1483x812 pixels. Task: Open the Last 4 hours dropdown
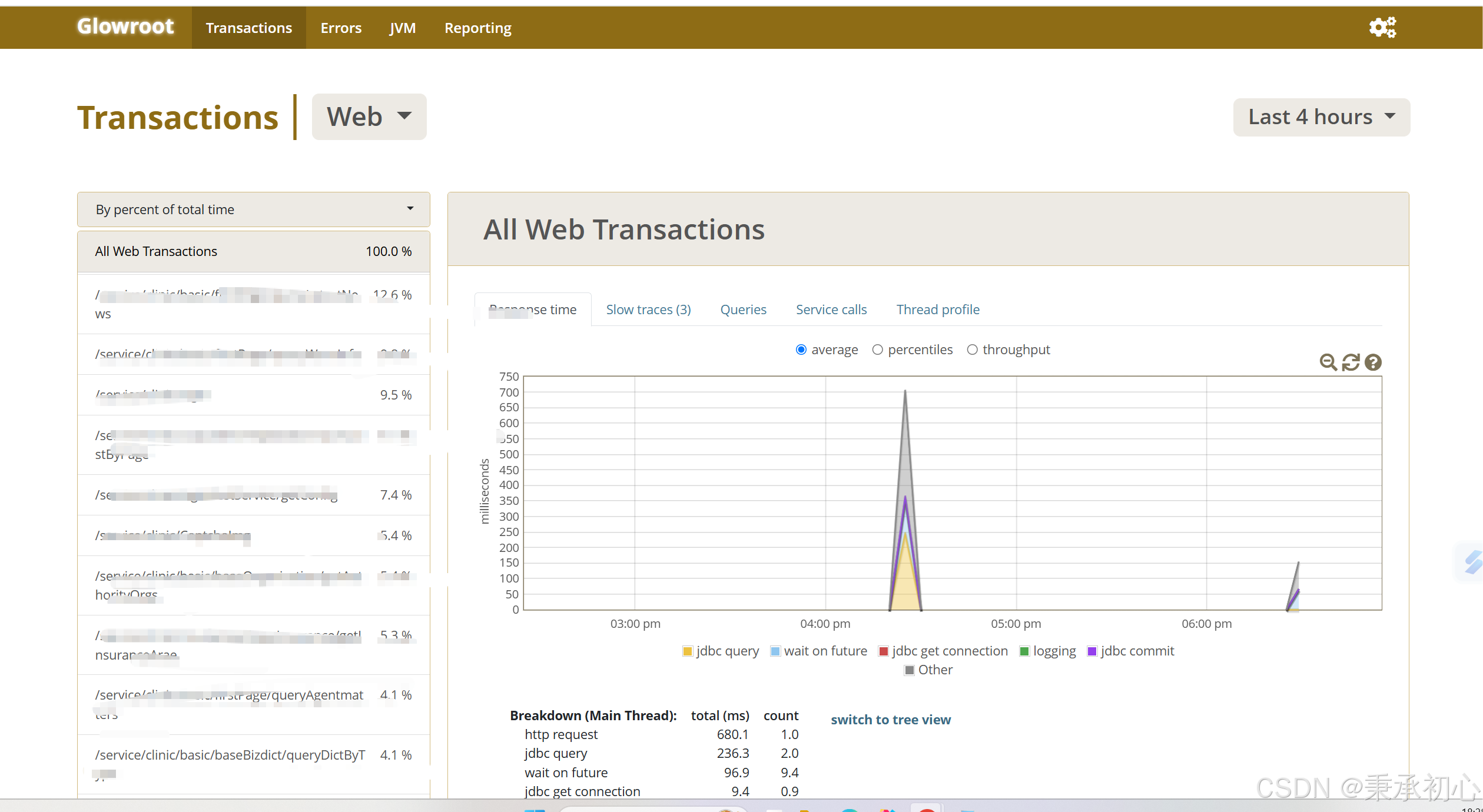[x=1321, y=117]
